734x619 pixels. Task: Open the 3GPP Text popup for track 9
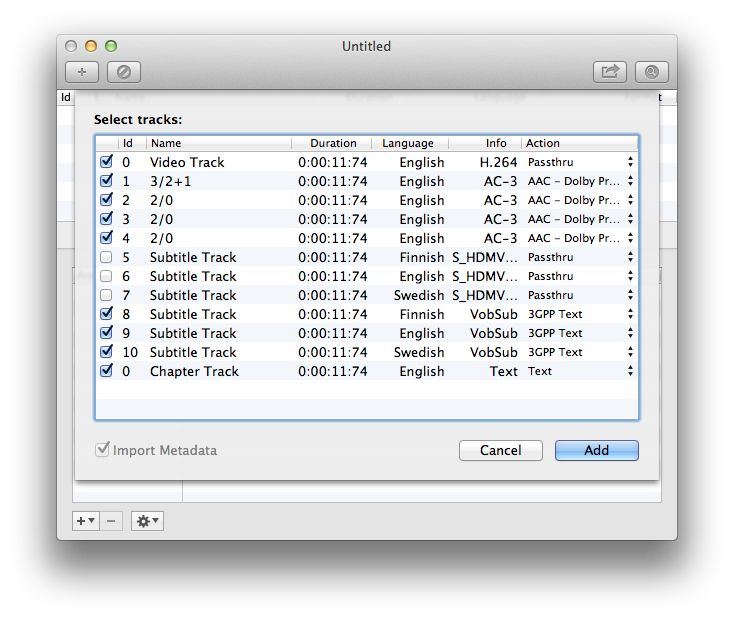[x=580, y=333]
